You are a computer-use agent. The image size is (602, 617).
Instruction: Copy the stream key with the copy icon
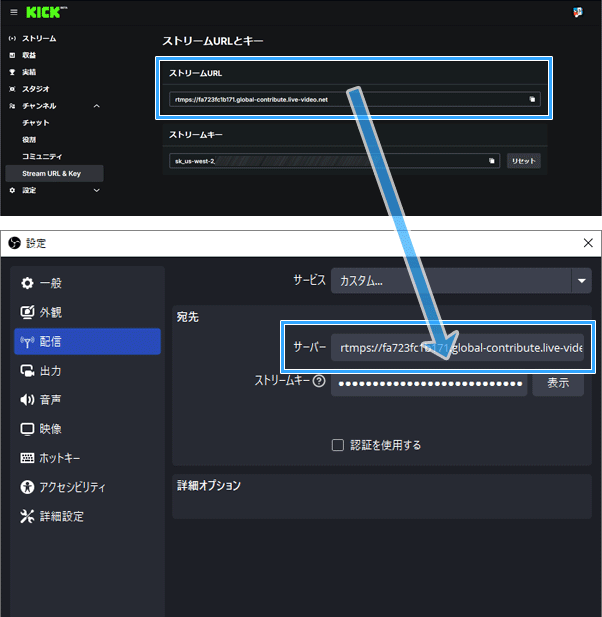(x=491, y=161)
